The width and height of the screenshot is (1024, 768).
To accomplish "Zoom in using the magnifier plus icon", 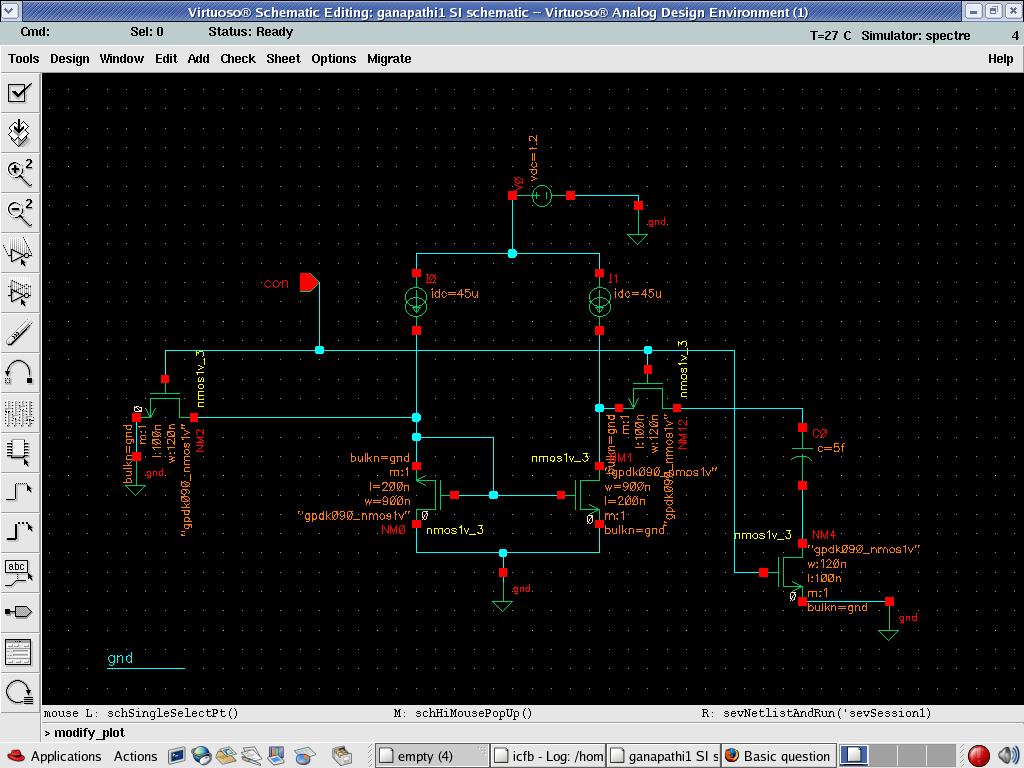I will (19, 172).
